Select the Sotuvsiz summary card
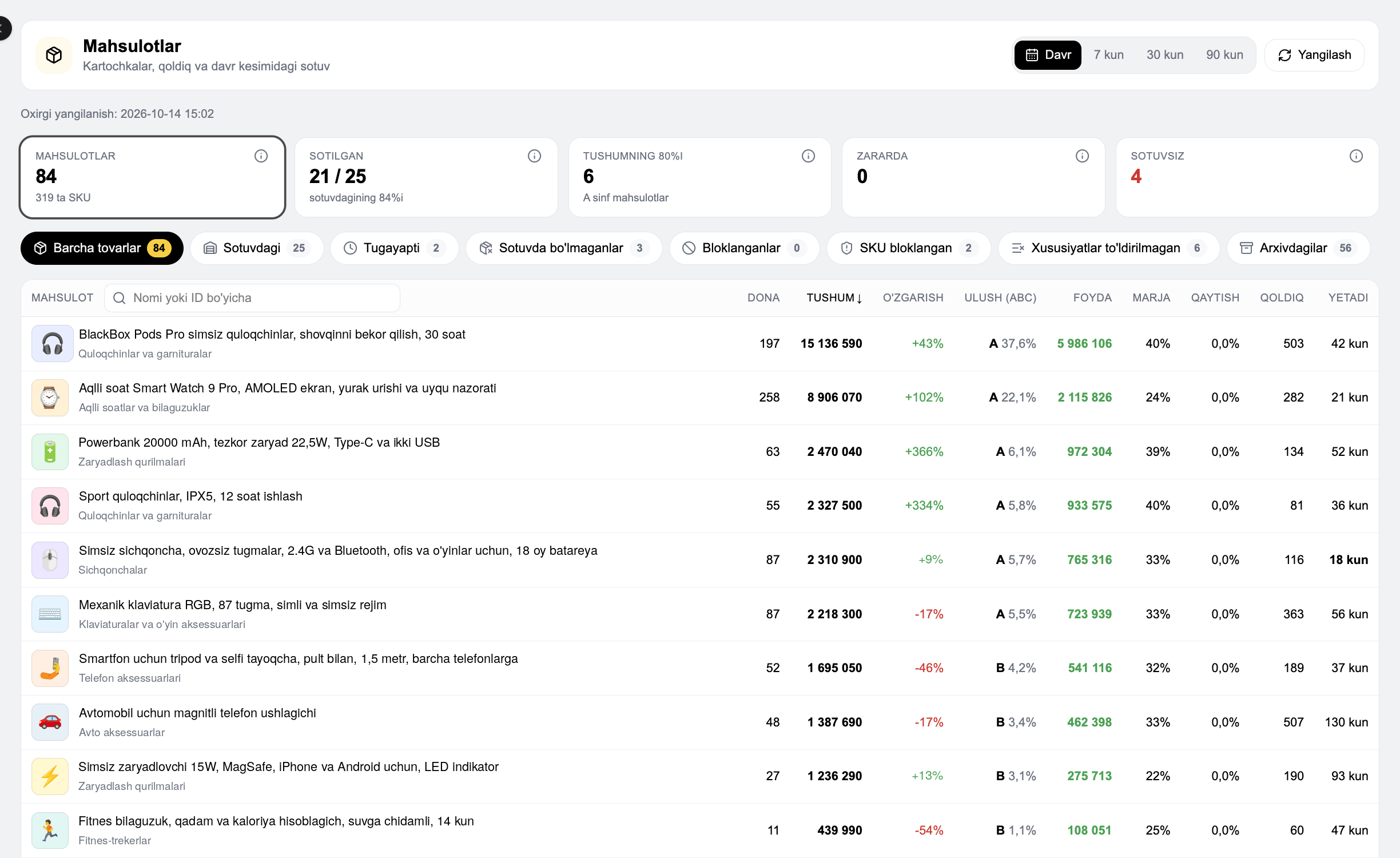The image size is (1400, 858). click(x=1247, y=177)
